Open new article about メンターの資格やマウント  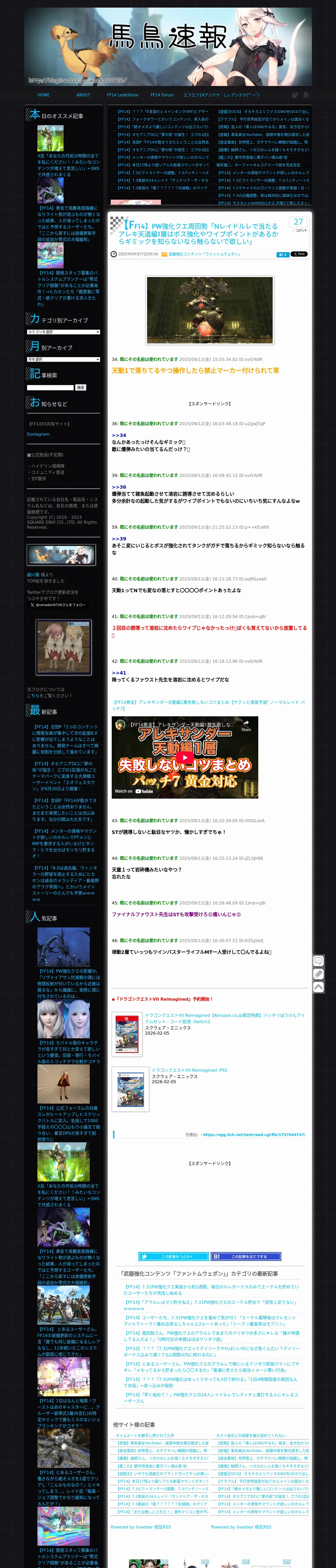[65, 843]
